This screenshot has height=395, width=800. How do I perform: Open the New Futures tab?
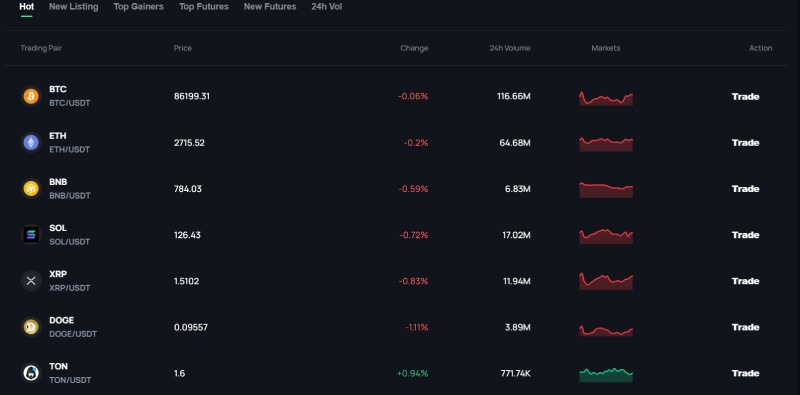tap(270, 7)
